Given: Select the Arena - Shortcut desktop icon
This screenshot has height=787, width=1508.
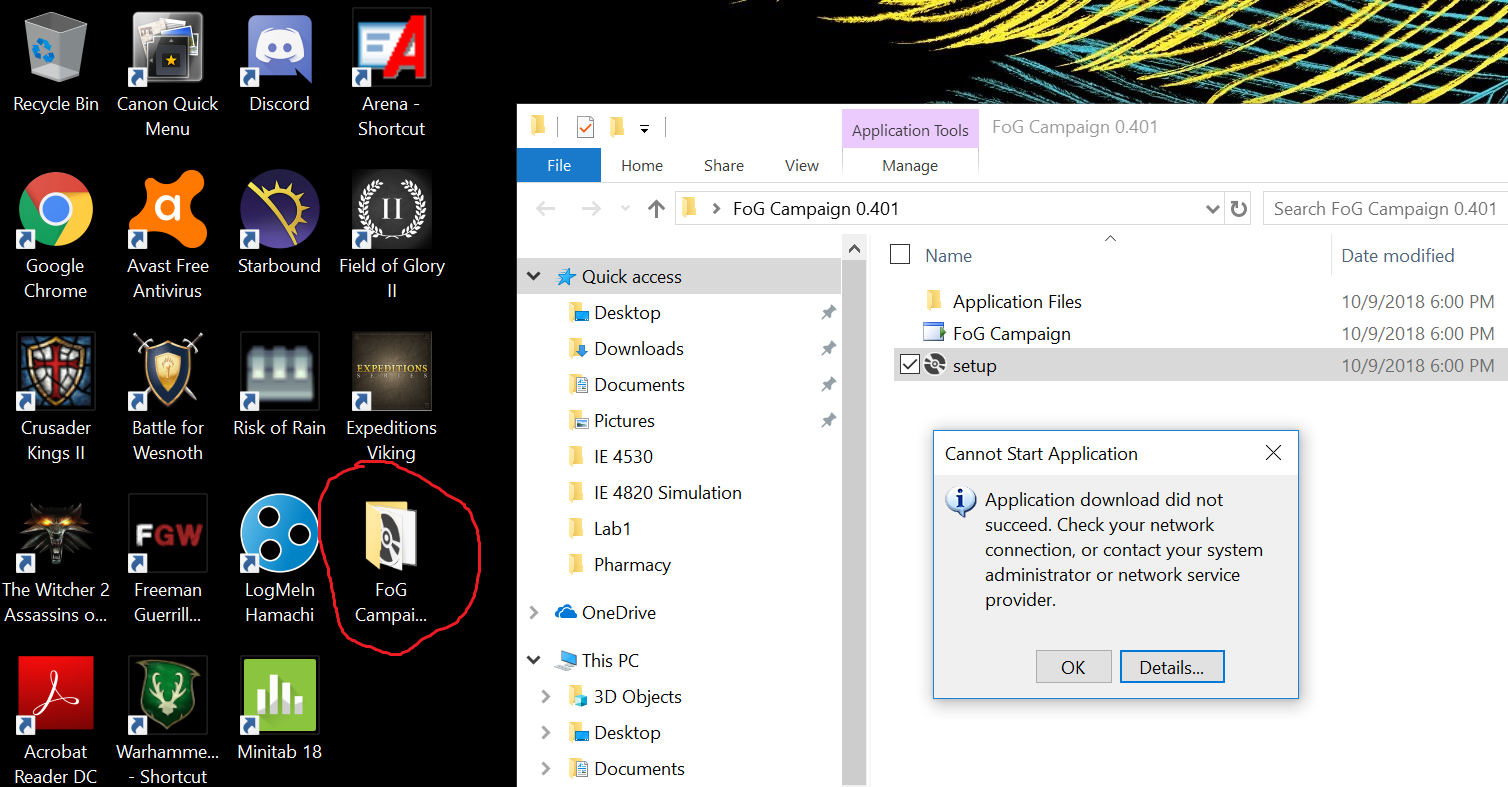Looking at the screenshot, I should tap(392, 74).
